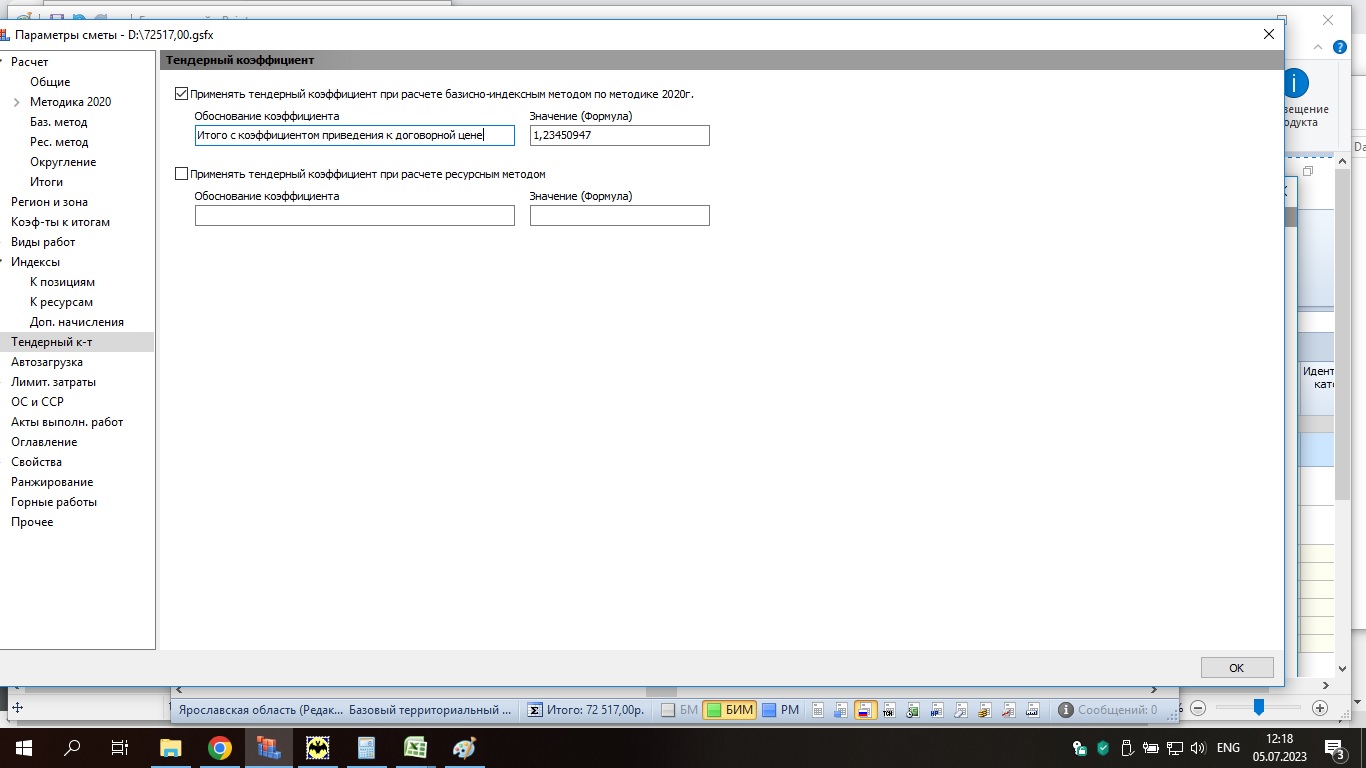The height and width of the screenshot is (768, 1366).
Task: Select Прочее in sidebar
Action: (32, 522)
